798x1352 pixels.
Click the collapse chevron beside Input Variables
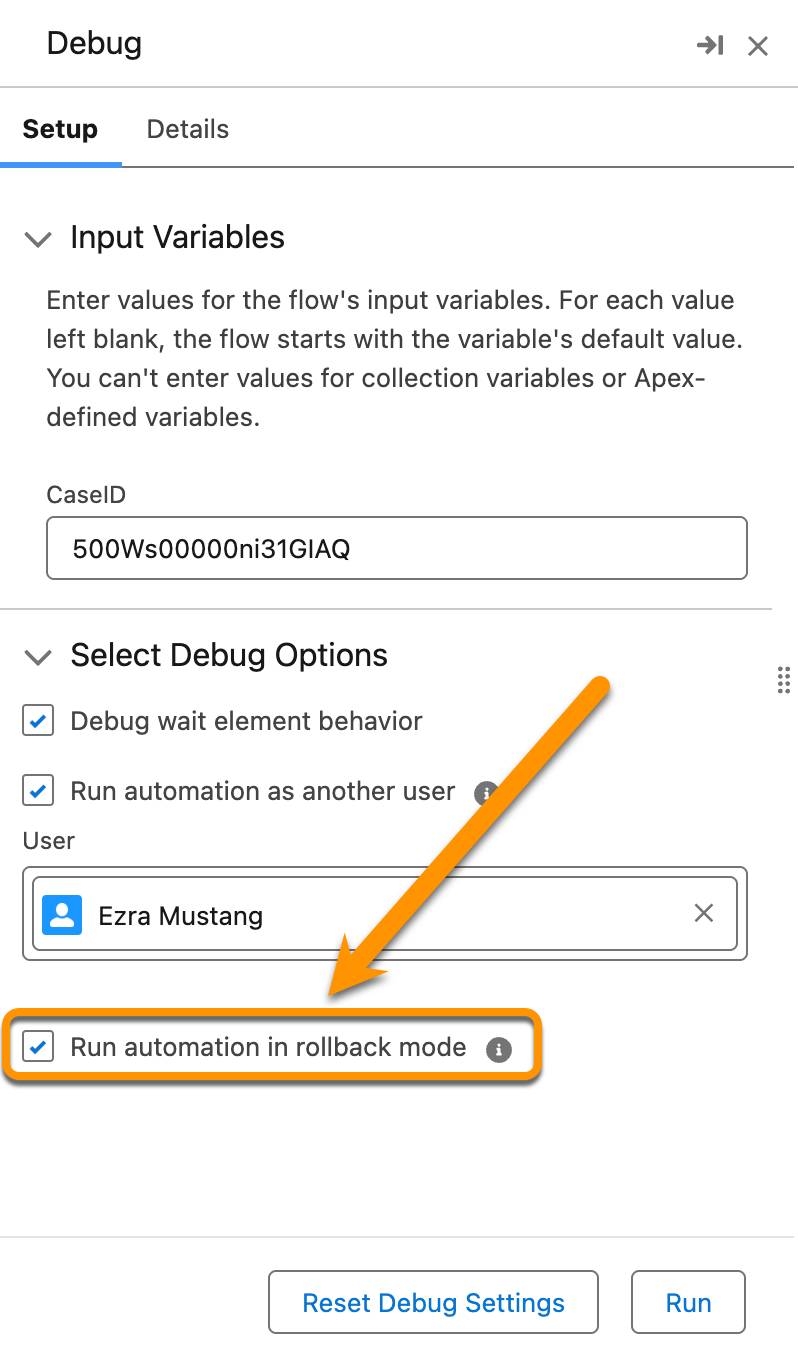[x=37, y=240]
